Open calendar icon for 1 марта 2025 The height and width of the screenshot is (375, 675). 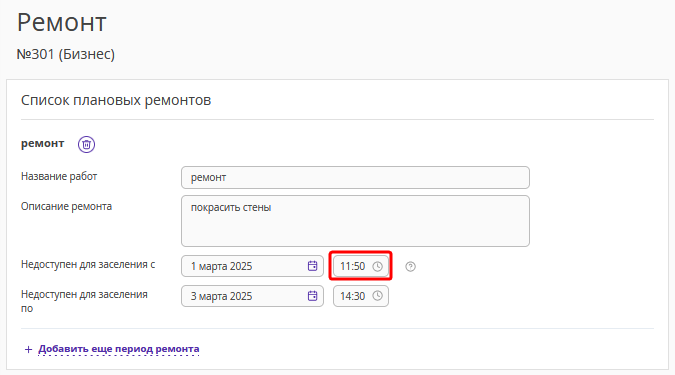pyautogui.click(x=313, y=266)
